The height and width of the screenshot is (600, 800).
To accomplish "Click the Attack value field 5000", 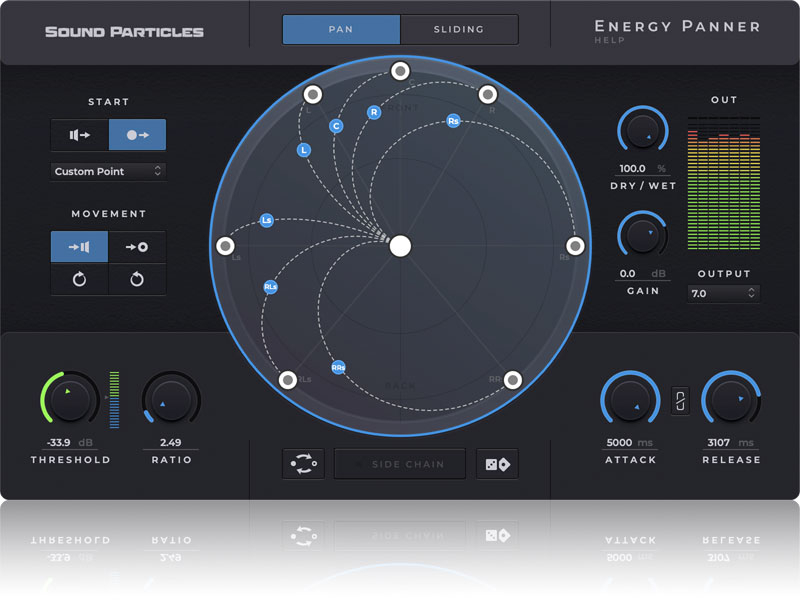I will pos(623,443).
